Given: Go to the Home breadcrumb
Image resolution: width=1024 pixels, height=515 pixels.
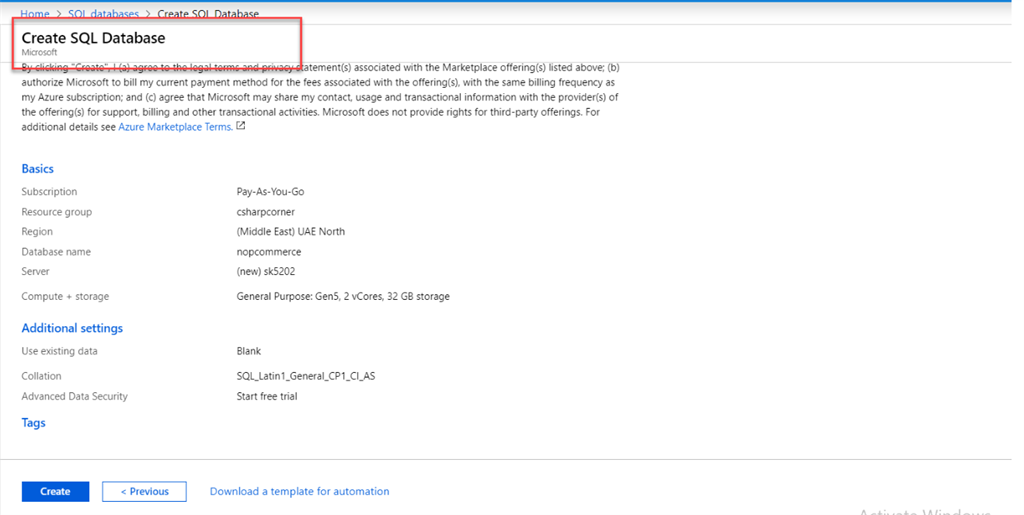Looking at the screenshot, I should (x=35, y=14).
